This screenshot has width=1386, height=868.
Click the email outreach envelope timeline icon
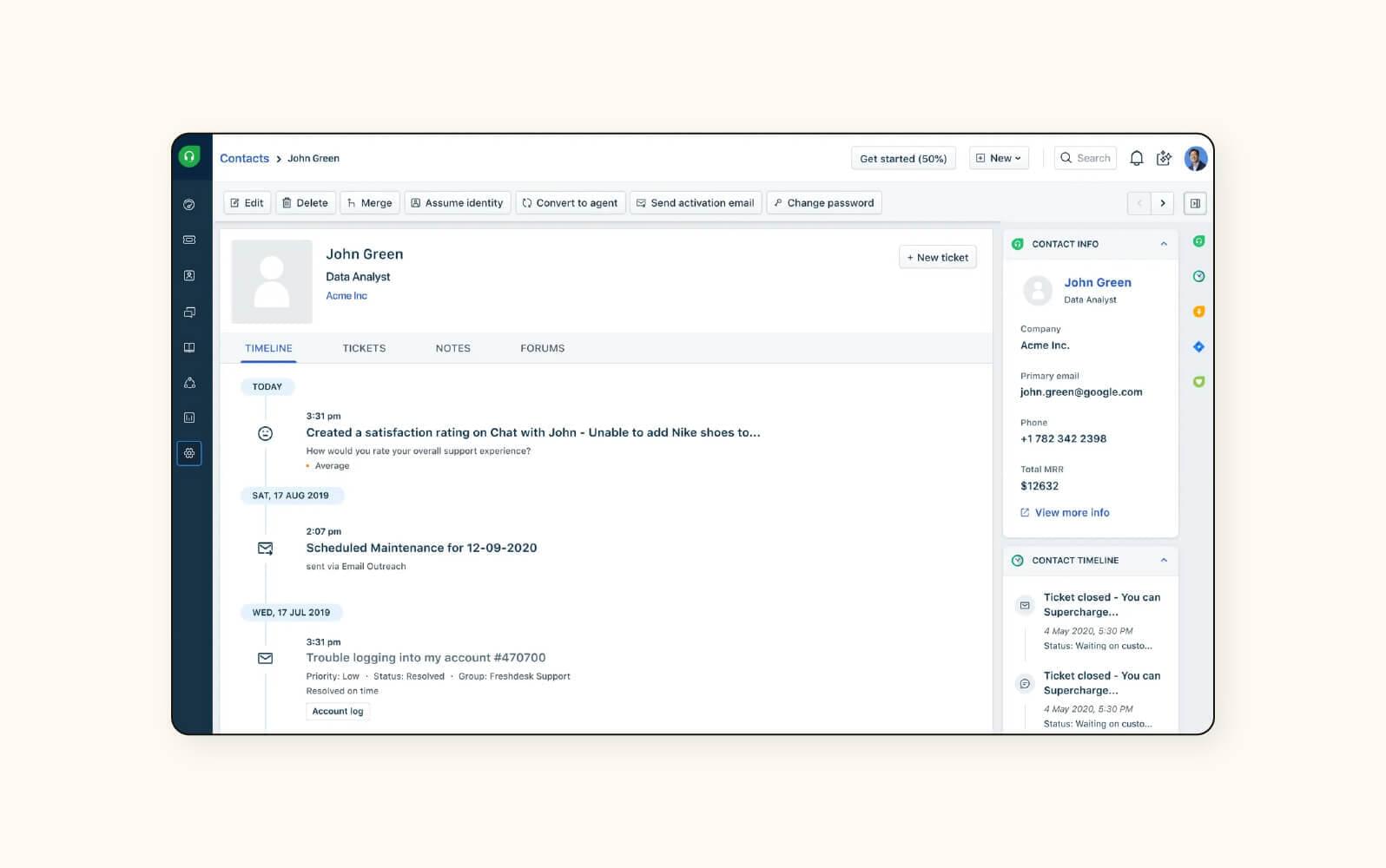(266, 549)
